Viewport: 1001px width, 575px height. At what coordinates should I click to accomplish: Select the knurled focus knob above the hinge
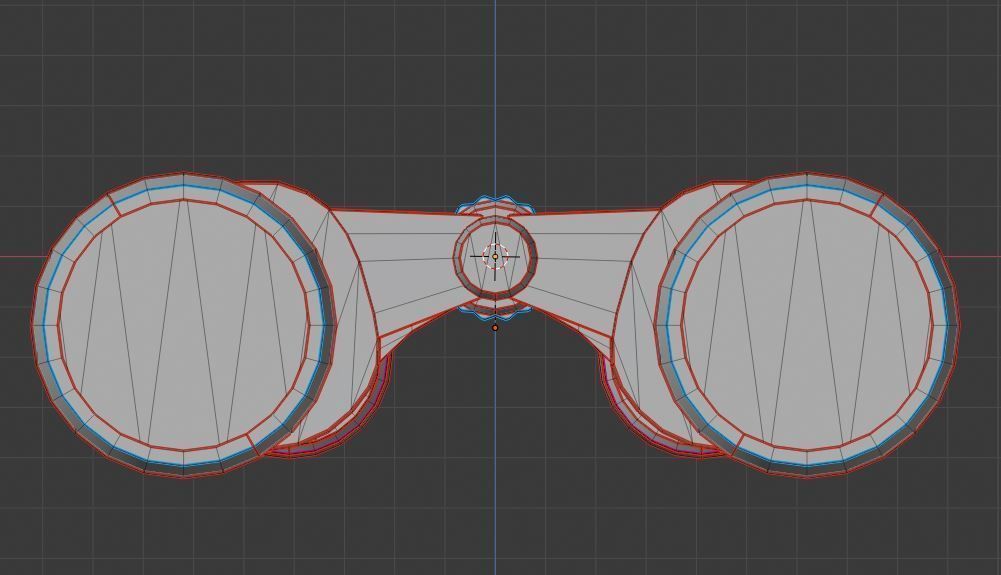(x=495, y=205)
